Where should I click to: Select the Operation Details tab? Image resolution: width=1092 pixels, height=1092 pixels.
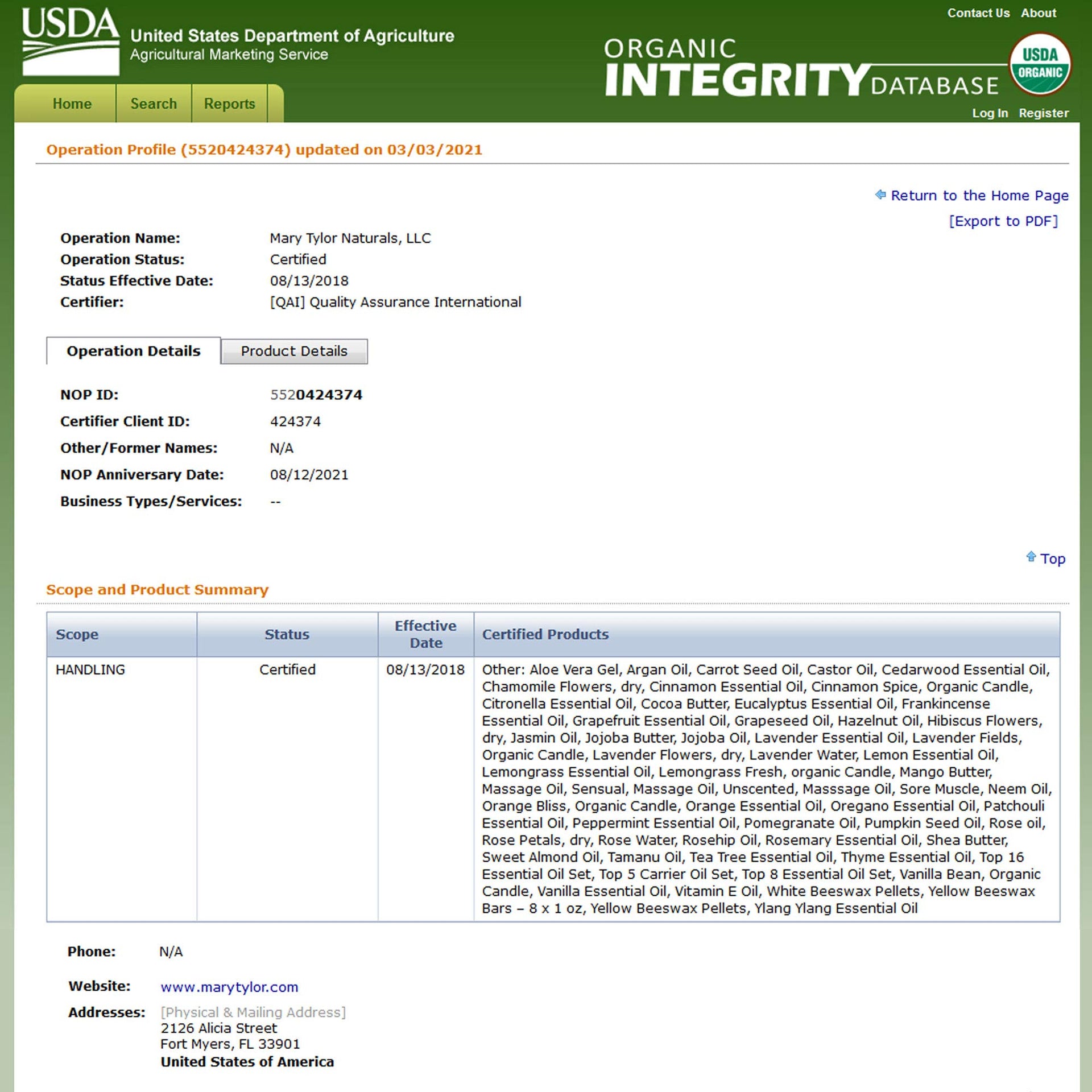[x=133, y=351]
